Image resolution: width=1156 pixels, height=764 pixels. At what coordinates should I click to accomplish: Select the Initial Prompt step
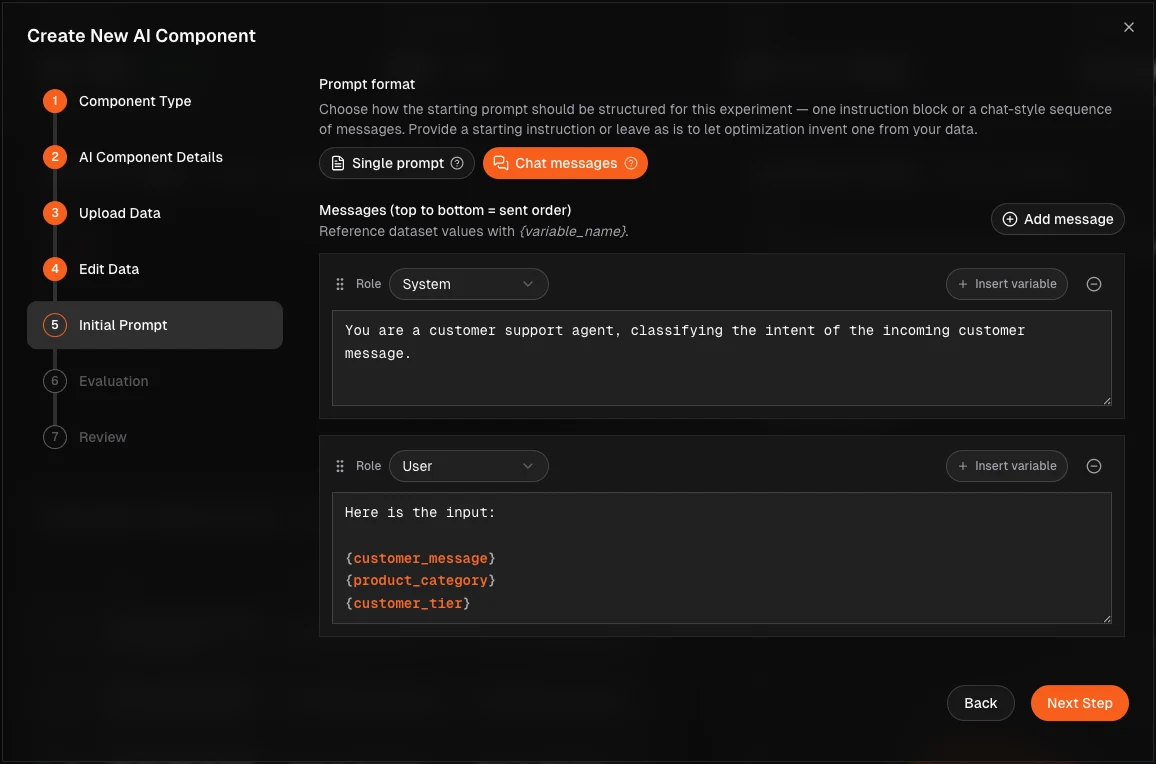155,325
